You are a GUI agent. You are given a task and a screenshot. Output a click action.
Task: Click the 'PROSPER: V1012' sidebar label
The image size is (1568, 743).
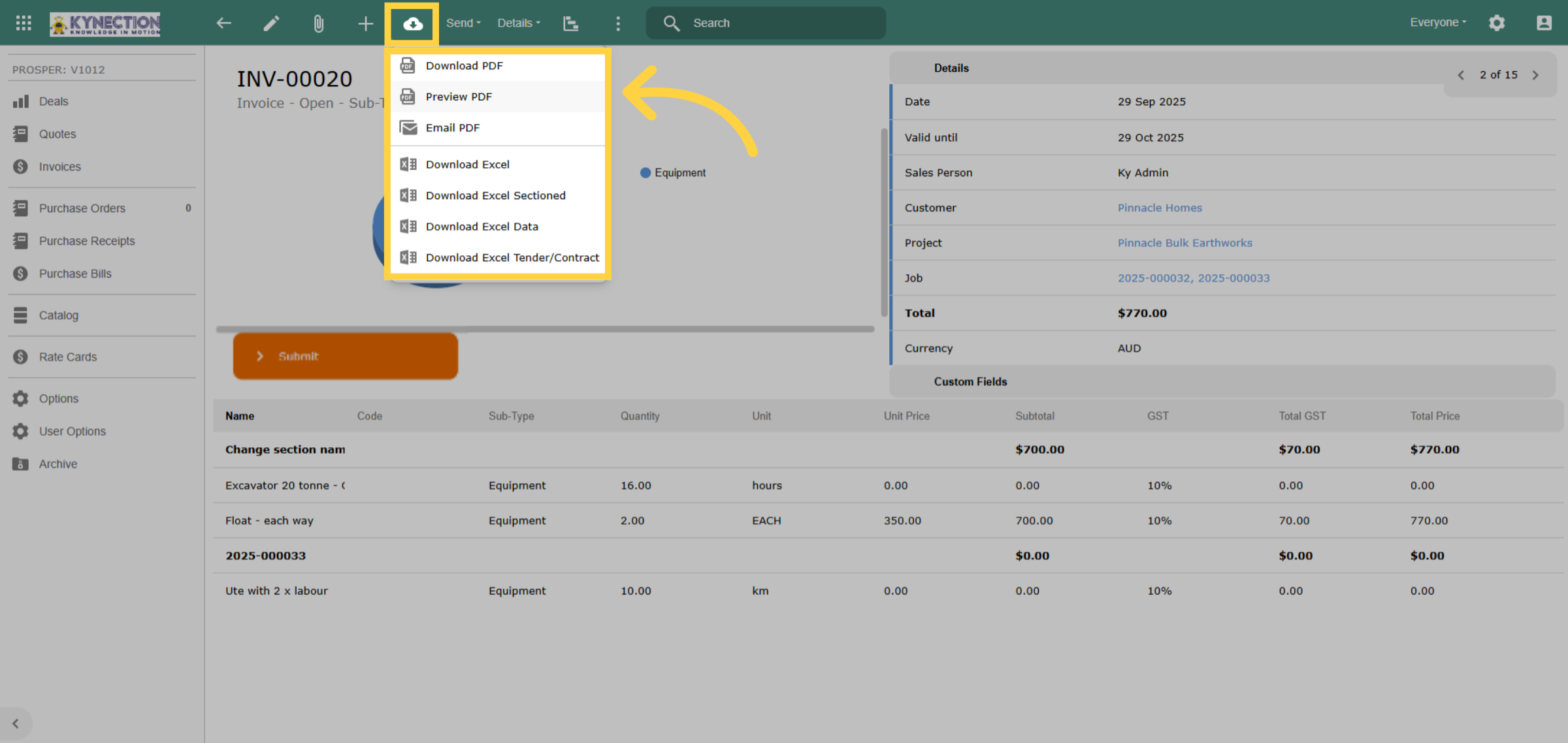[x=59, y=70]
